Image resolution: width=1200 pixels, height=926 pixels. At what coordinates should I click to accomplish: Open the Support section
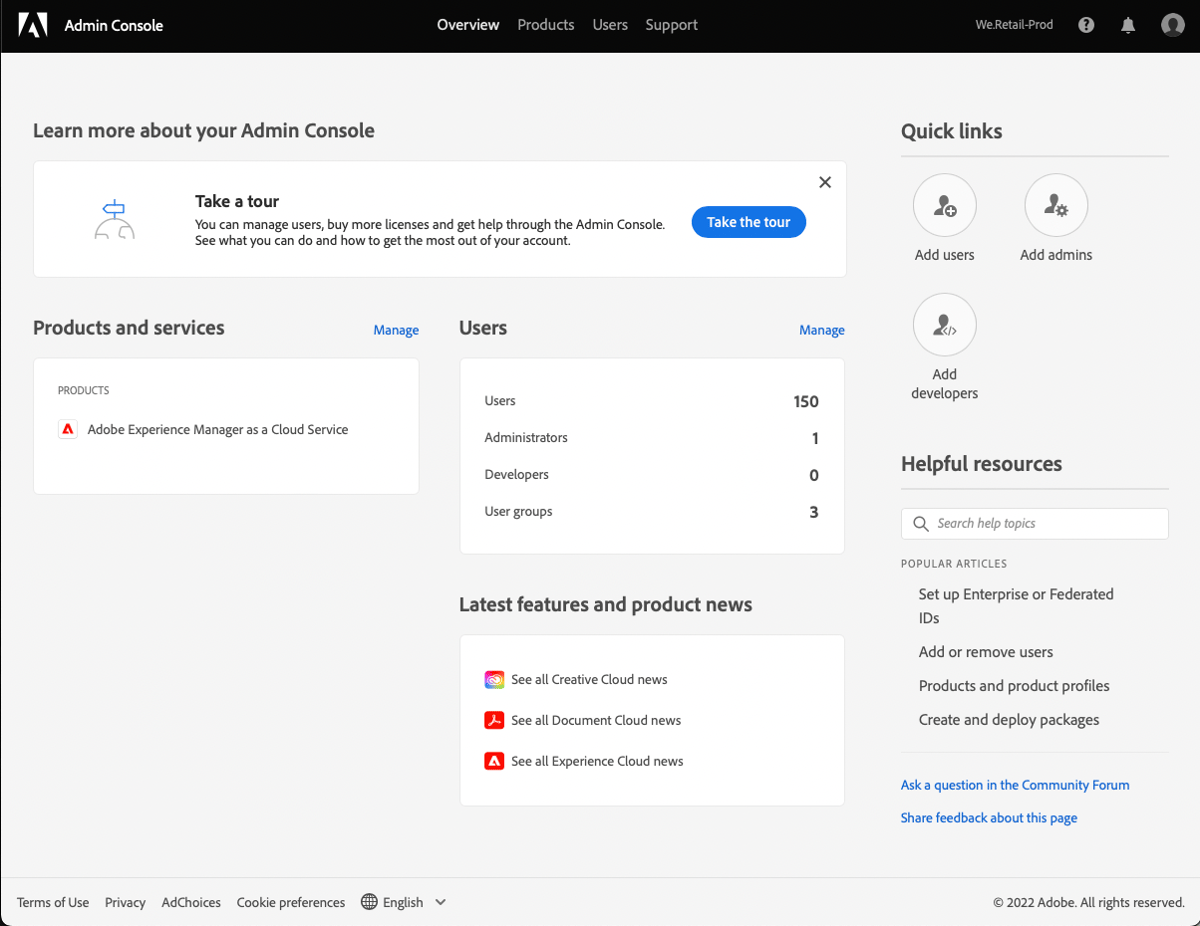tap(671, 24)
